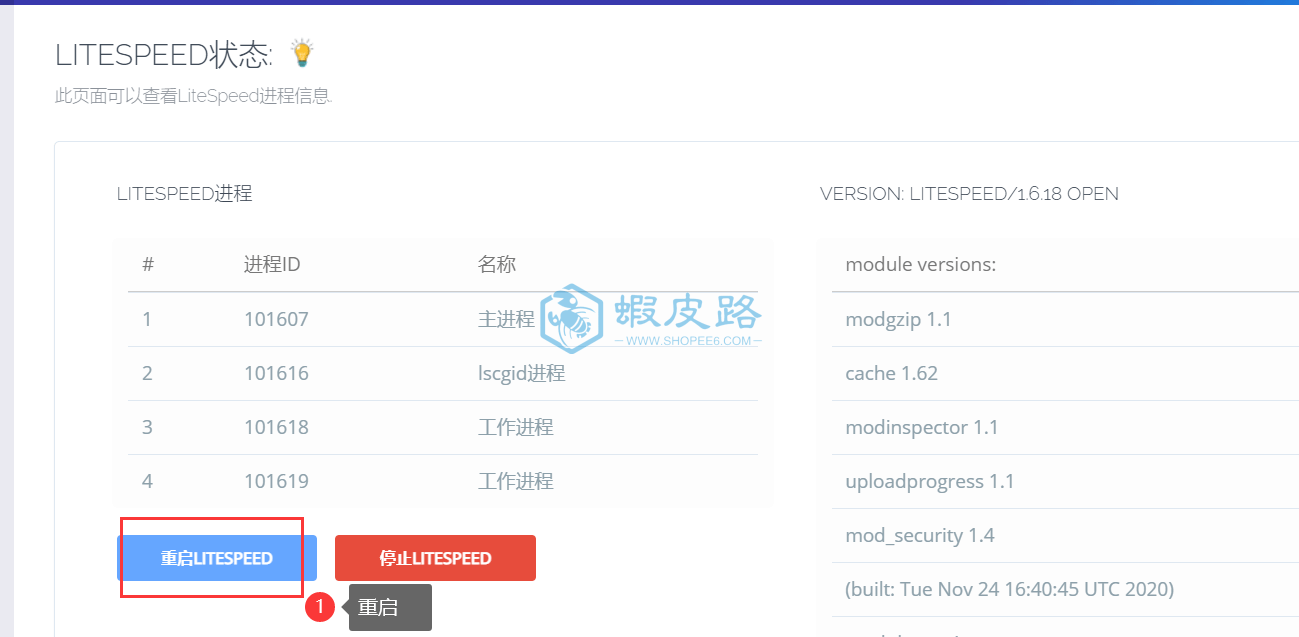This screenshot has height=637, width=1299.
Task: Click the uploadprogress 1.1 module entry
Action: [x=930, y=481]
